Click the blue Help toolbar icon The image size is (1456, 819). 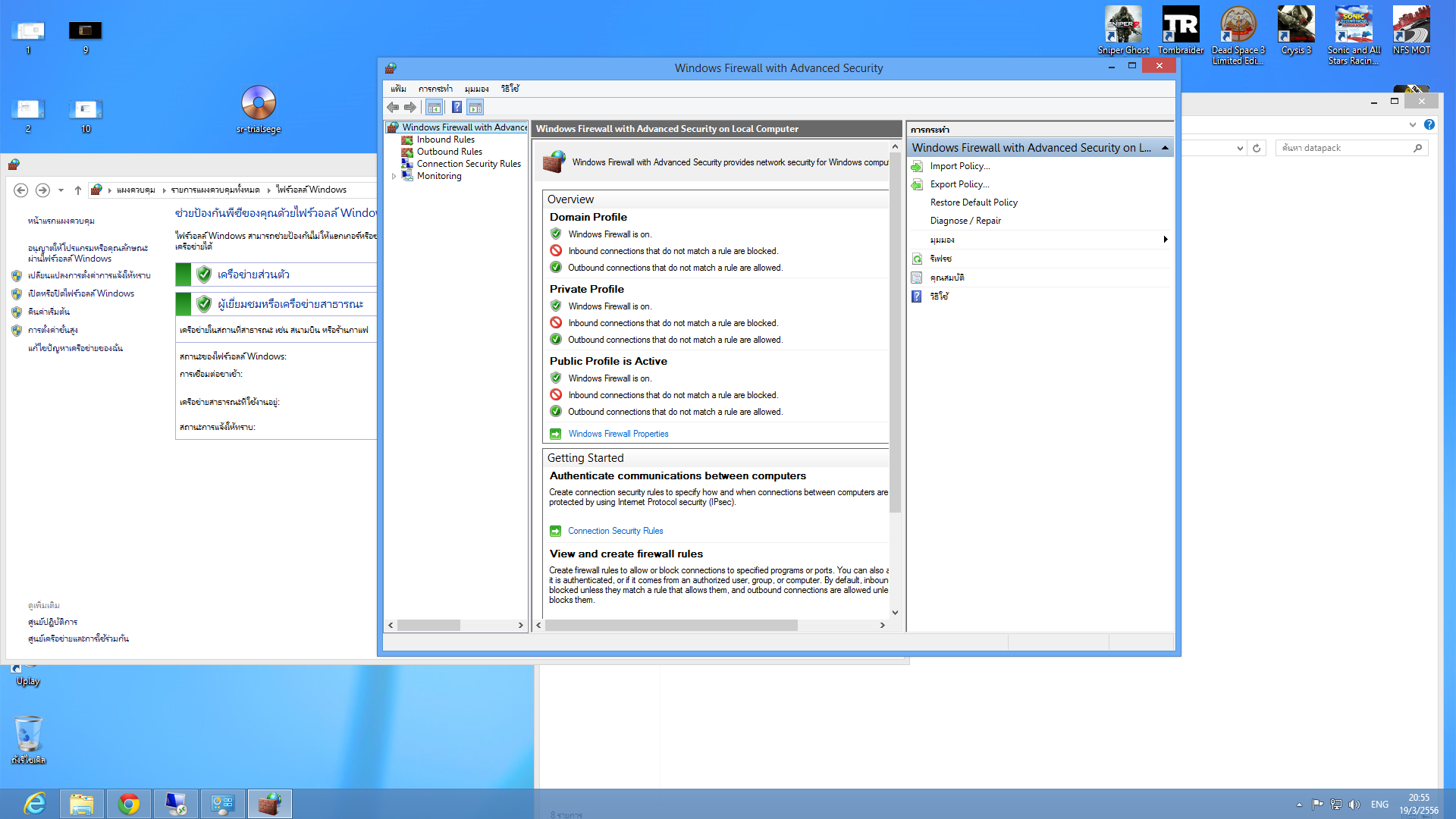pyautogui.click(x=457, y=108)
